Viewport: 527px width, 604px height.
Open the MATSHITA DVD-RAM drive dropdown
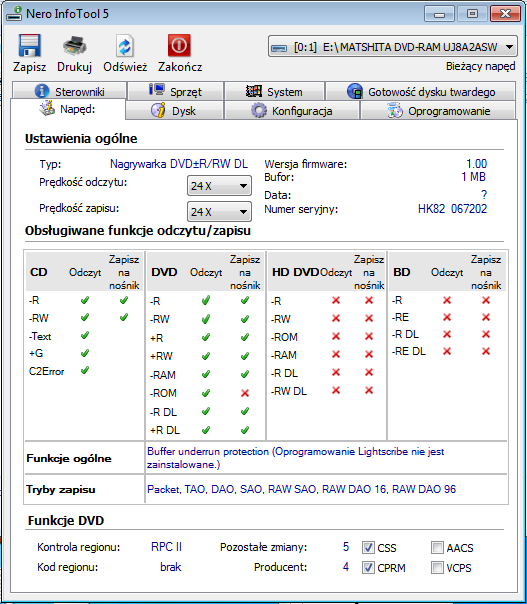pos(393,47)
